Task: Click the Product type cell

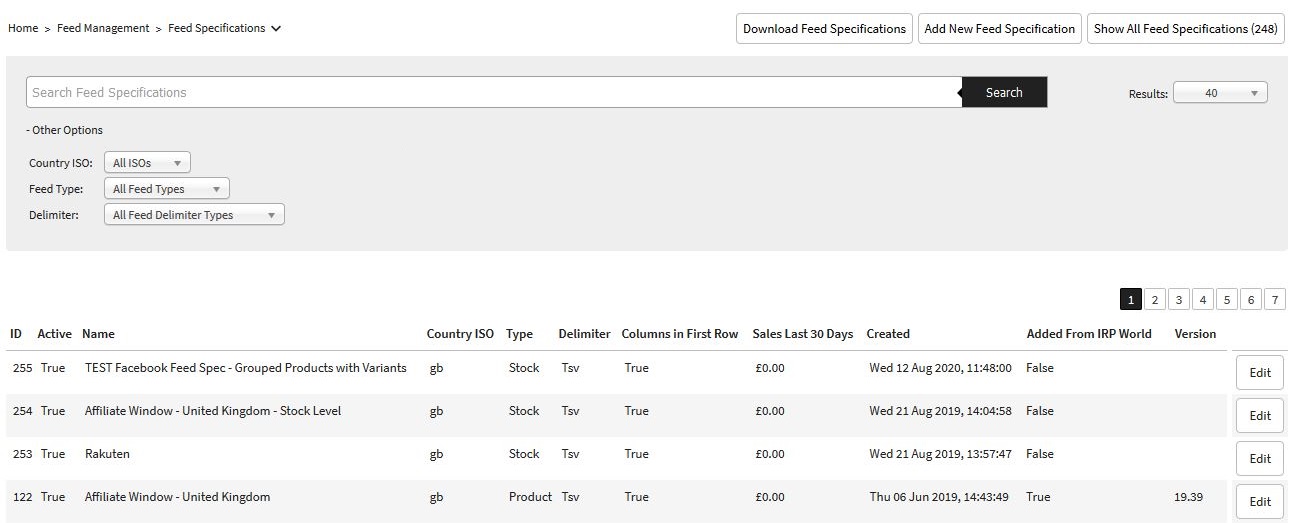Action: click(530, 497)
